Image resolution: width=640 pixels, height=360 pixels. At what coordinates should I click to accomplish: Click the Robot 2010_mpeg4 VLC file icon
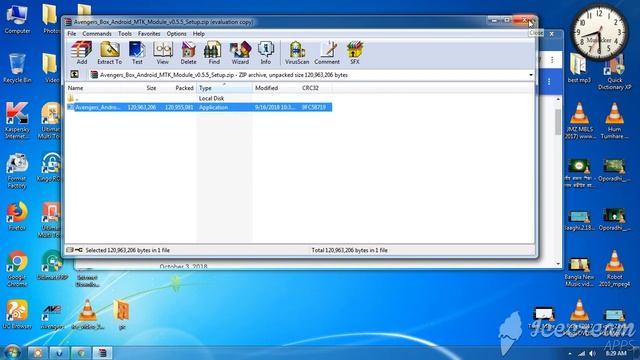click(x=614, y=269)
